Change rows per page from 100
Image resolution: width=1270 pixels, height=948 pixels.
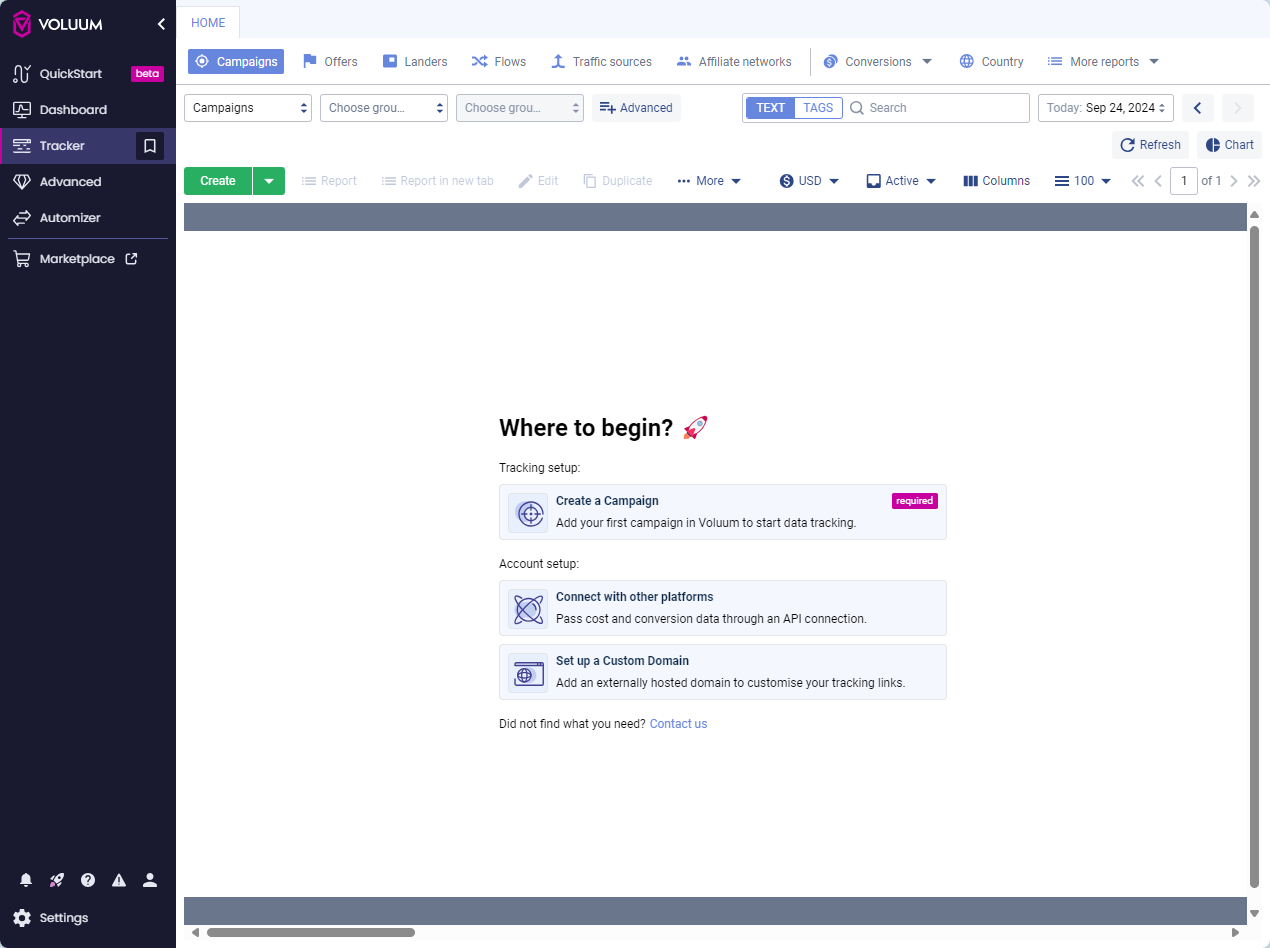(1083, 181)
